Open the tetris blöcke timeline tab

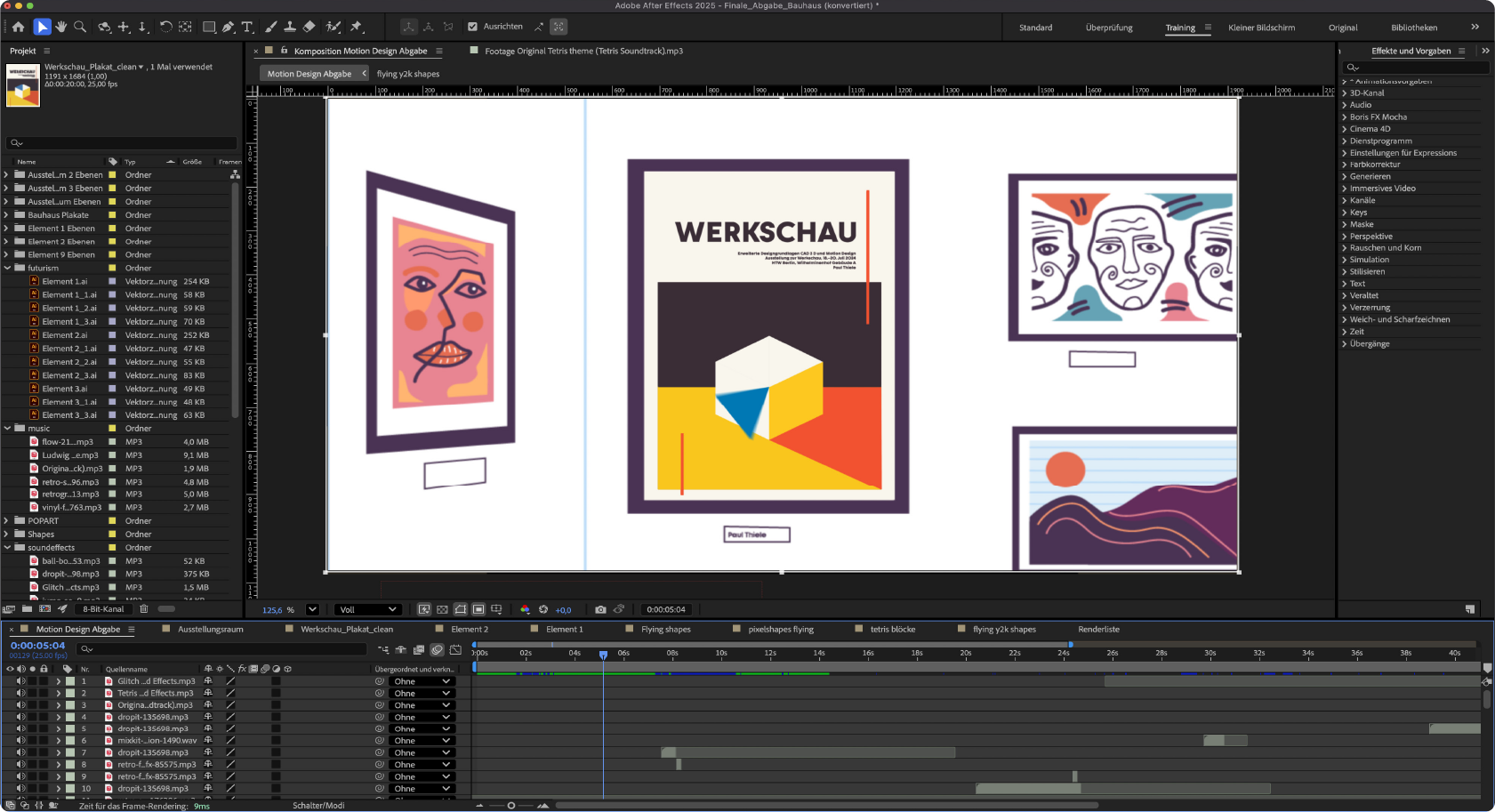[893, 629]
